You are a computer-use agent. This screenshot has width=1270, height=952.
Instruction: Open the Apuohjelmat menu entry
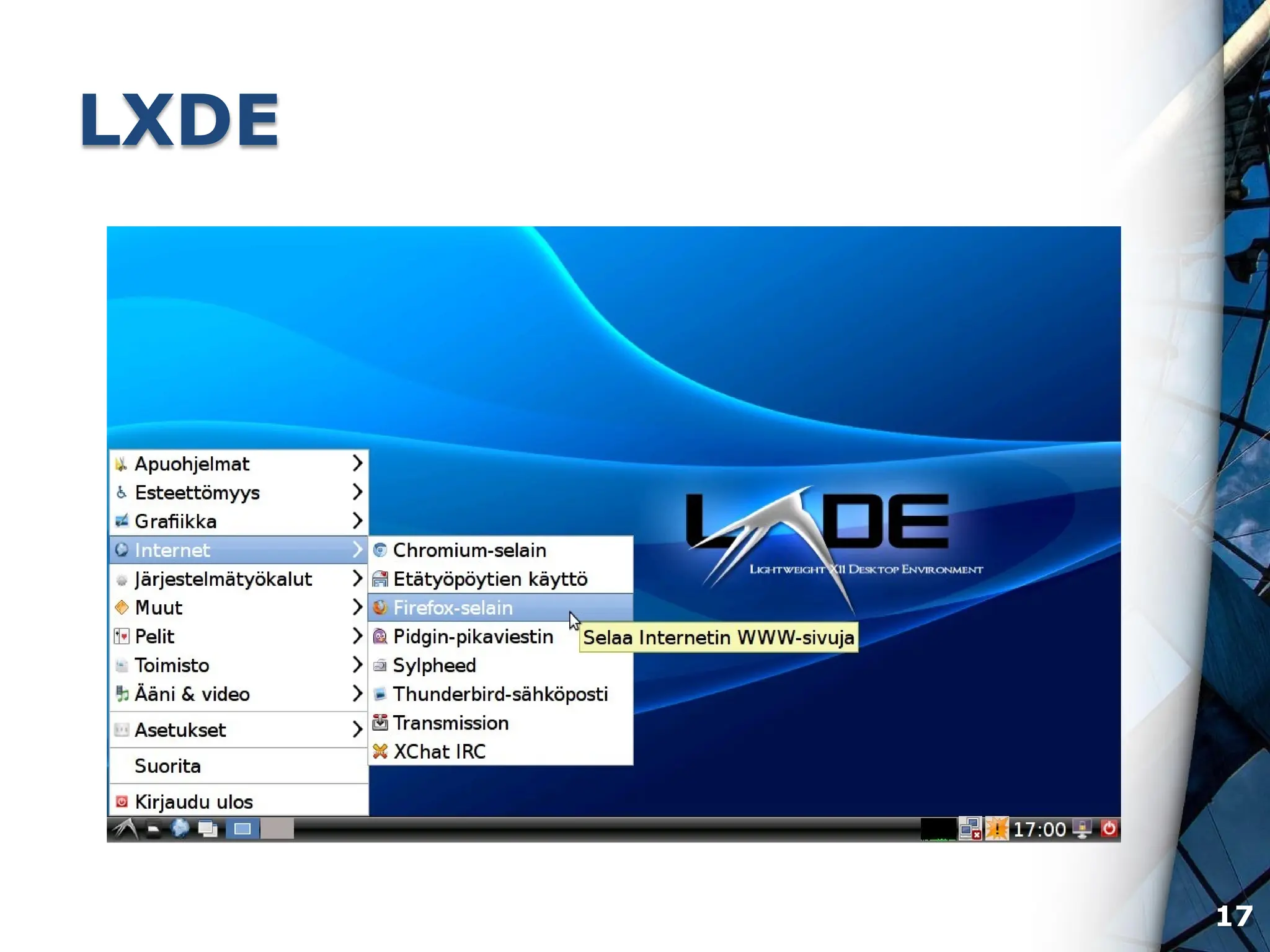coord(239,464)
